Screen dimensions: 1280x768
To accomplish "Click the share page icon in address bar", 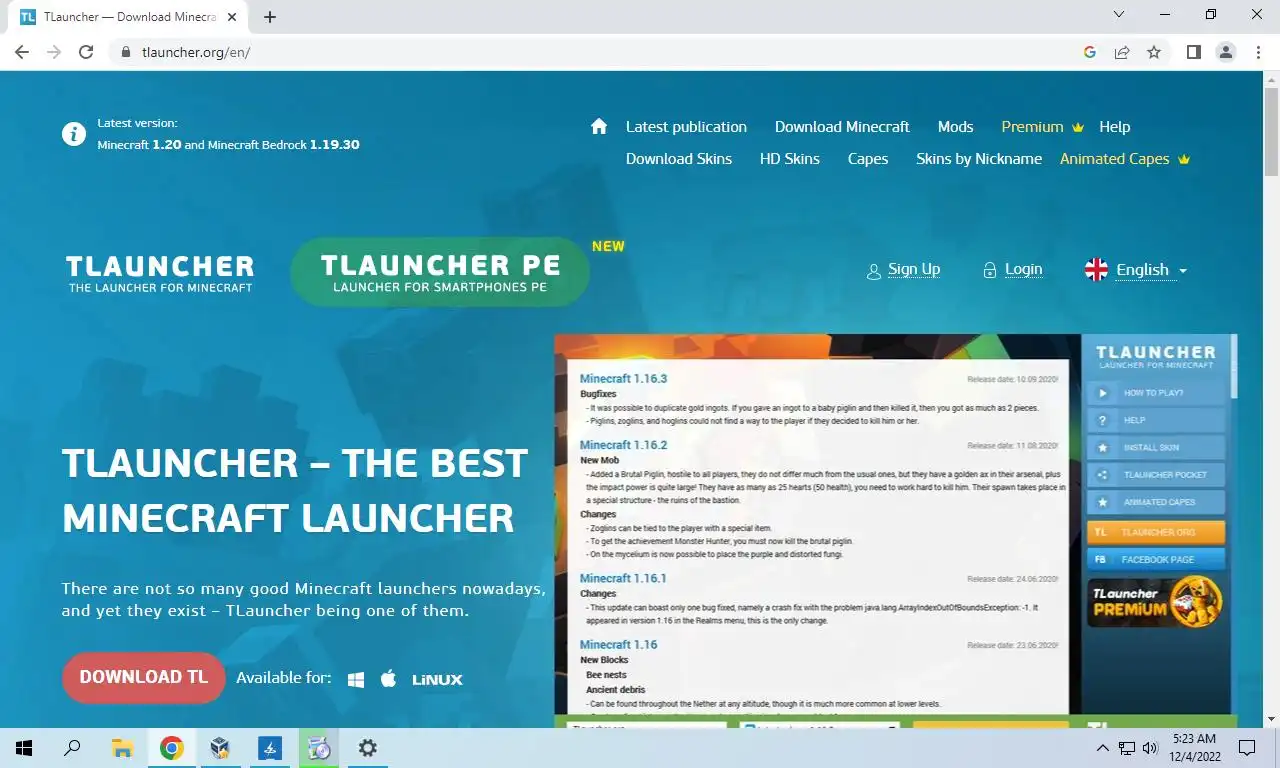I will [1122, 52].
